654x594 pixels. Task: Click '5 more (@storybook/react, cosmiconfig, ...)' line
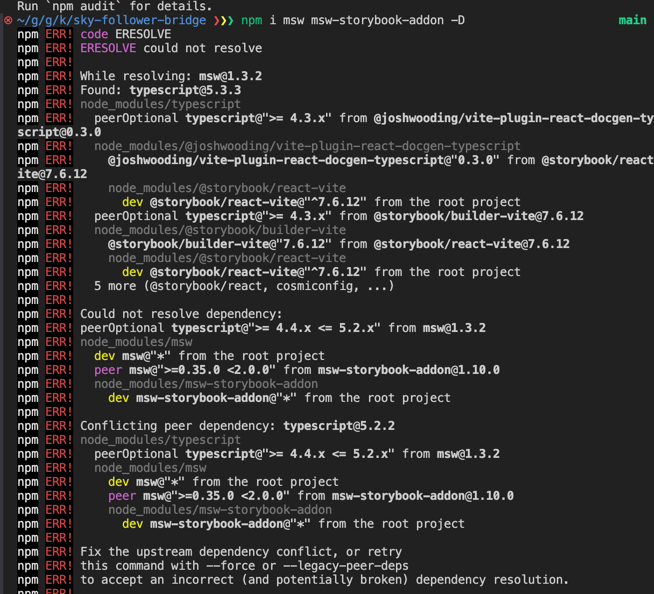(244, 286)
